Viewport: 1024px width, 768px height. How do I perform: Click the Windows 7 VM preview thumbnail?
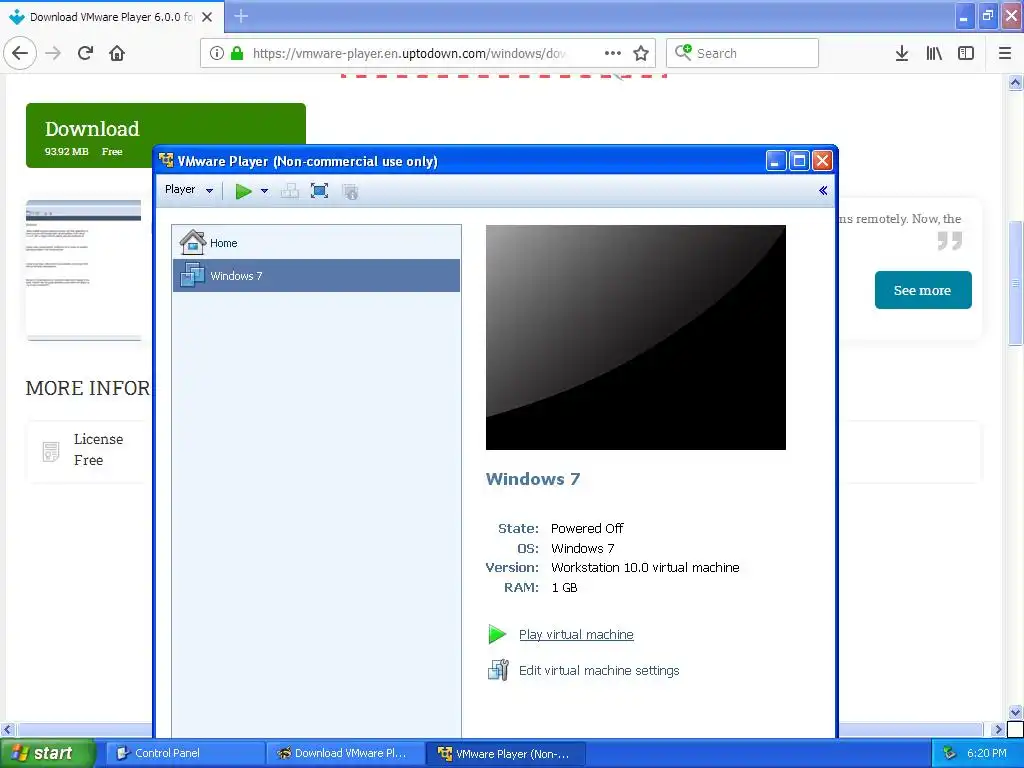(x=635, y=338)
